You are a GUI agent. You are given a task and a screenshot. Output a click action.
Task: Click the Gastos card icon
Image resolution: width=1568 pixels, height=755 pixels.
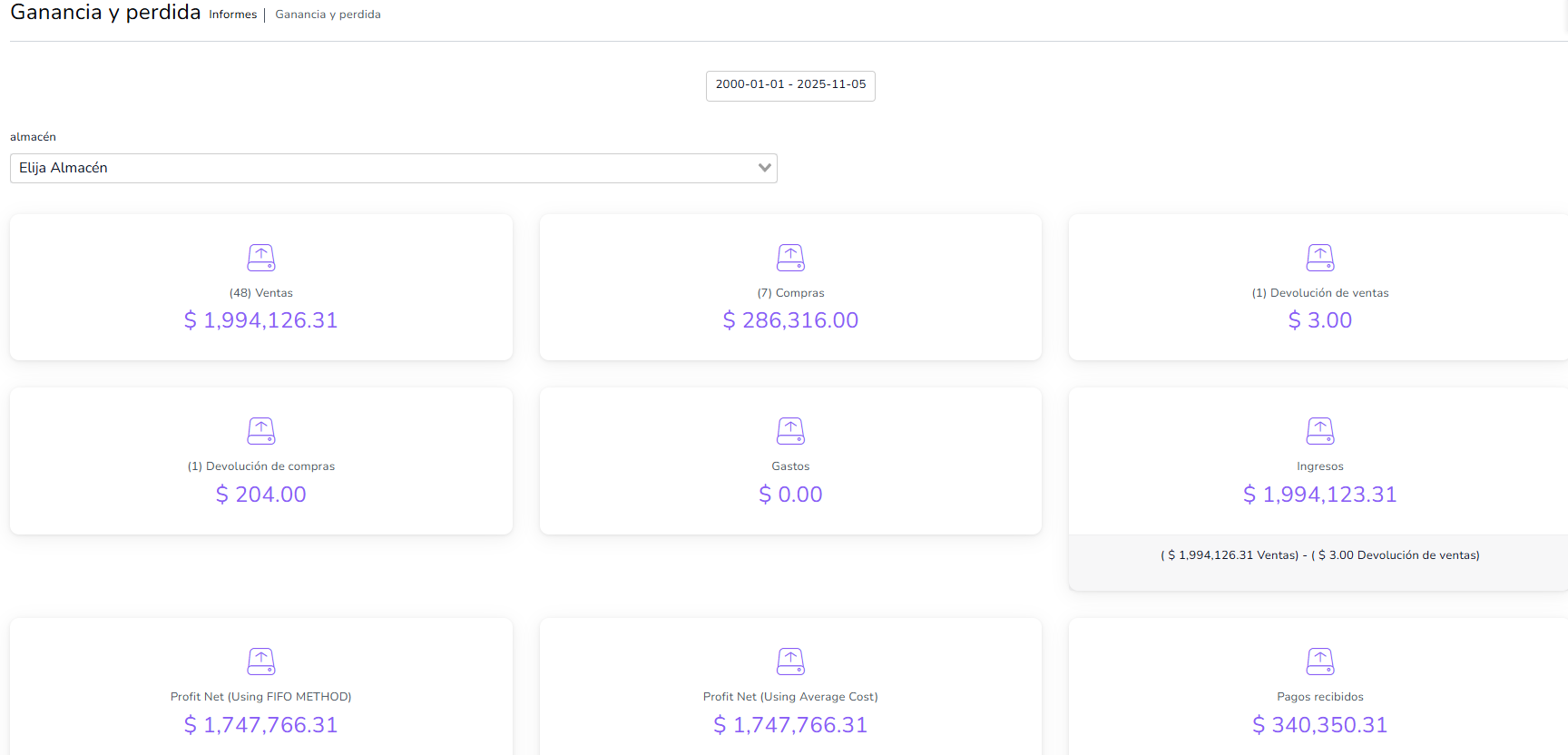click(x=790, y=431)
